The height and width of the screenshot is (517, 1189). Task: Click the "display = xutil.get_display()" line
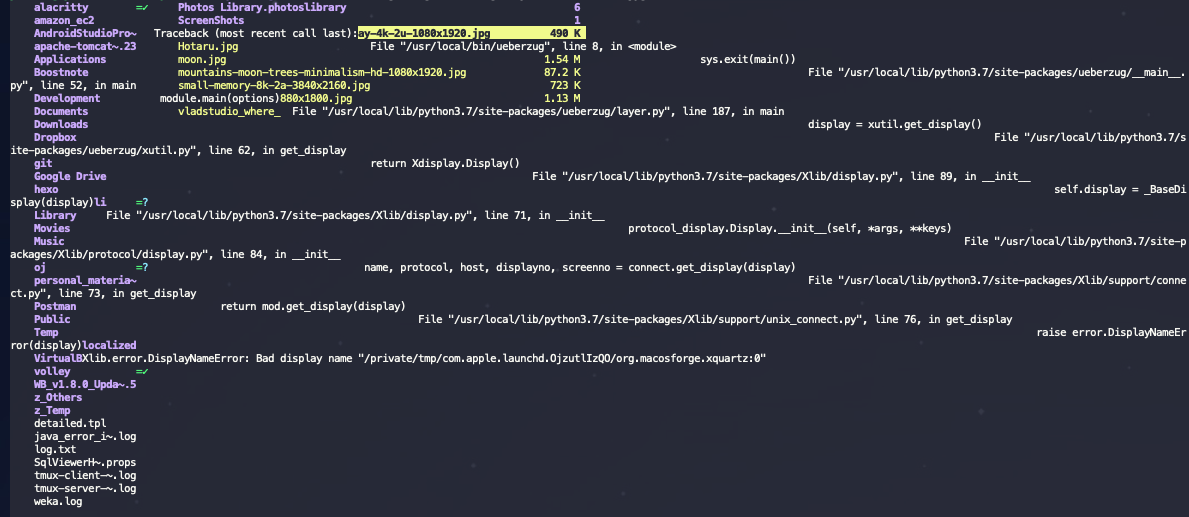click(x=895, y=124)
